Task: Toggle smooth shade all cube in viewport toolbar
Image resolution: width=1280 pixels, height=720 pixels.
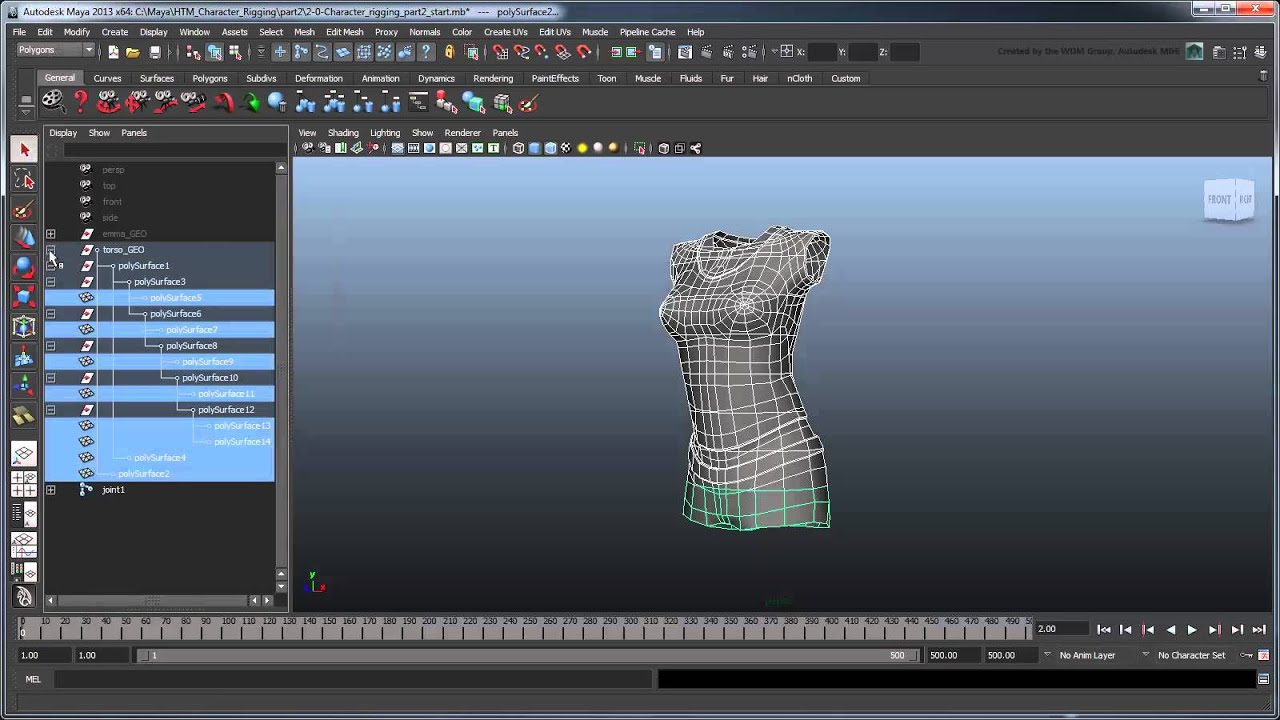Action: pyautogui.click(x=534, y=148)
